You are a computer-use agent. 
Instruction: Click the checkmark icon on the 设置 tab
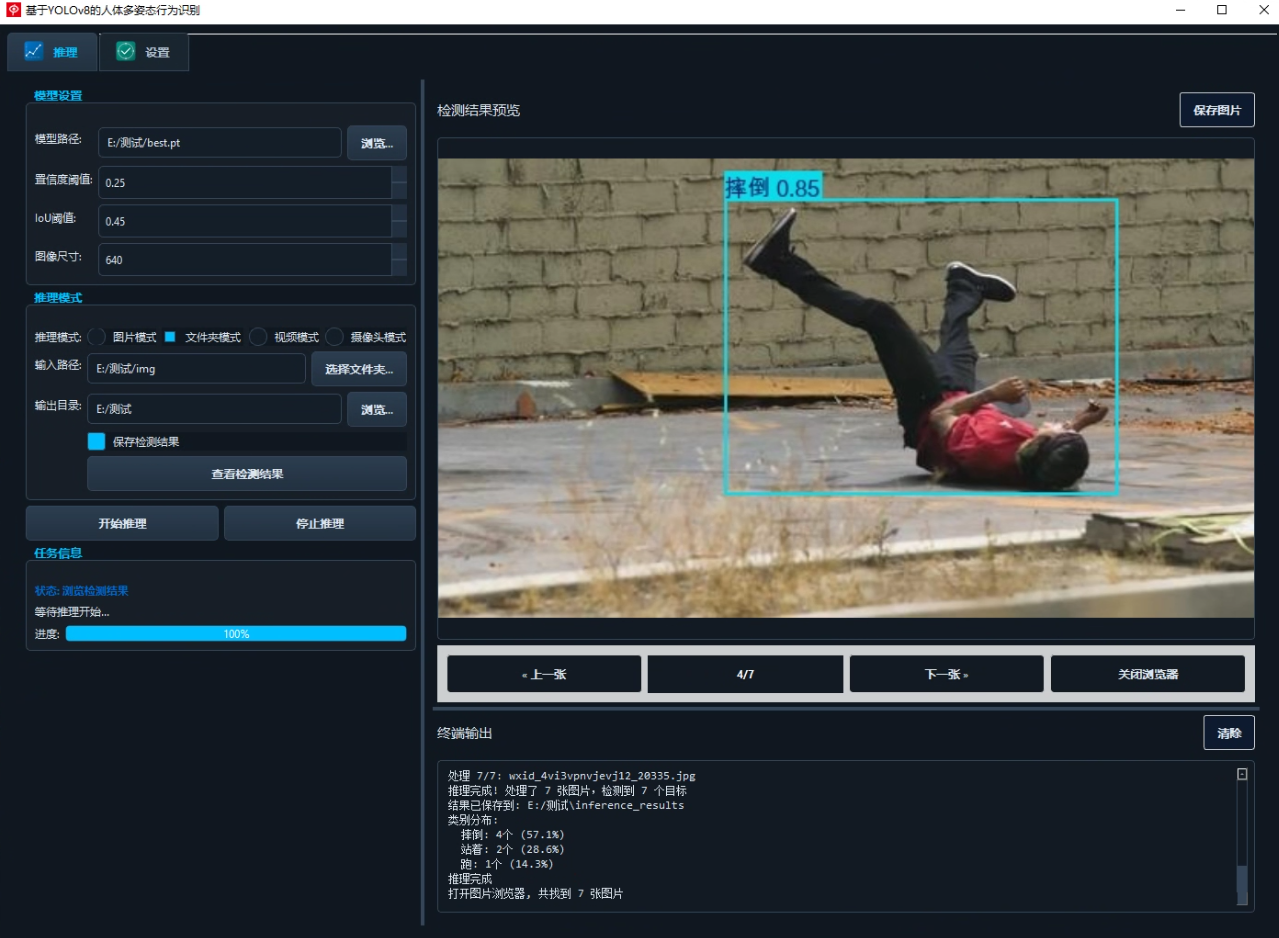(x=126, y=51)
